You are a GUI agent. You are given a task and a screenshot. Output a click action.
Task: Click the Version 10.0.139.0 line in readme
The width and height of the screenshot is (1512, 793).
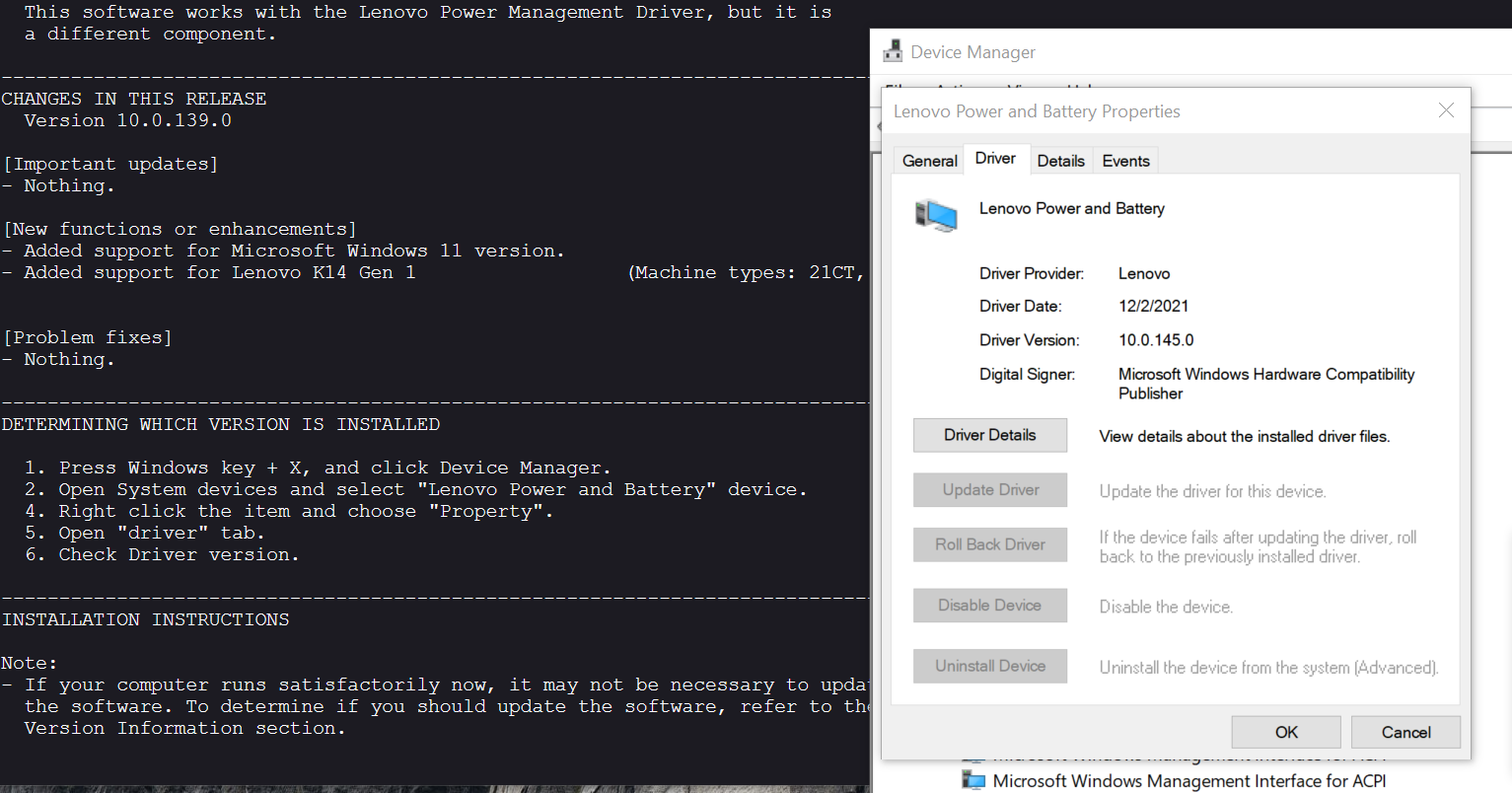coord(127,120)
